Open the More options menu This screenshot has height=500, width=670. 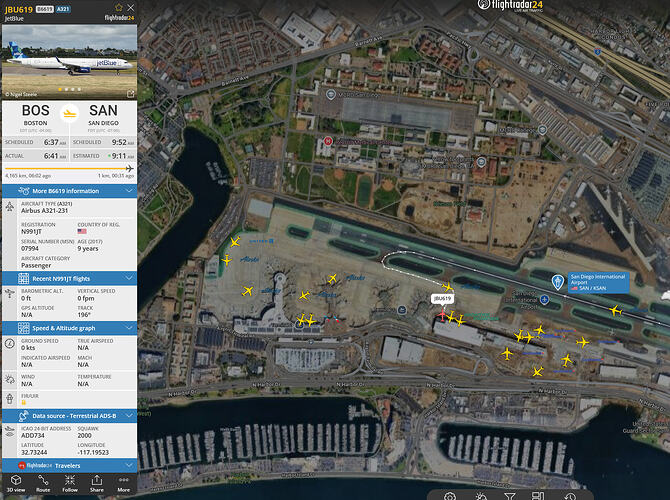coord(123,483)
